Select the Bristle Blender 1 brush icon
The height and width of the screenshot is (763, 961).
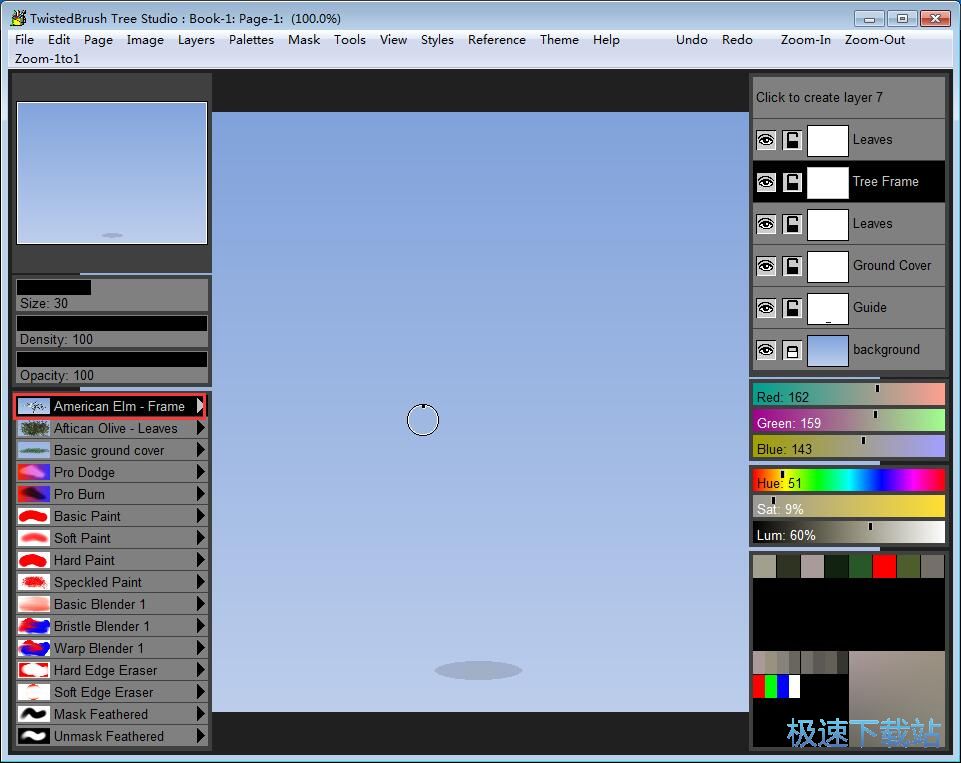click(x=34, y=626)
